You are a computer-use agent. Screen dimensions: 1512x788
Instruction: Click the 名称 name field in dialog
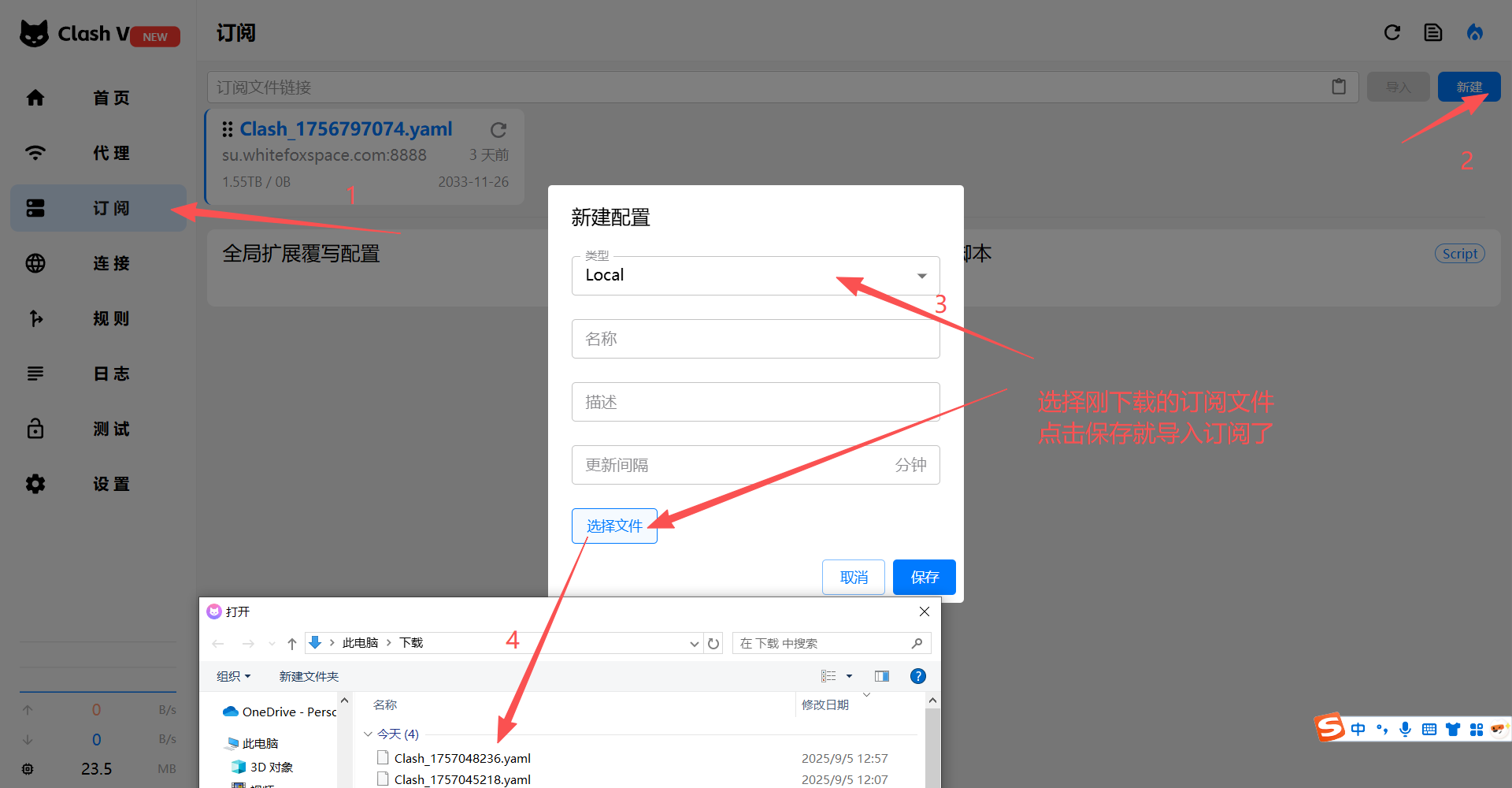pos(756,339)
